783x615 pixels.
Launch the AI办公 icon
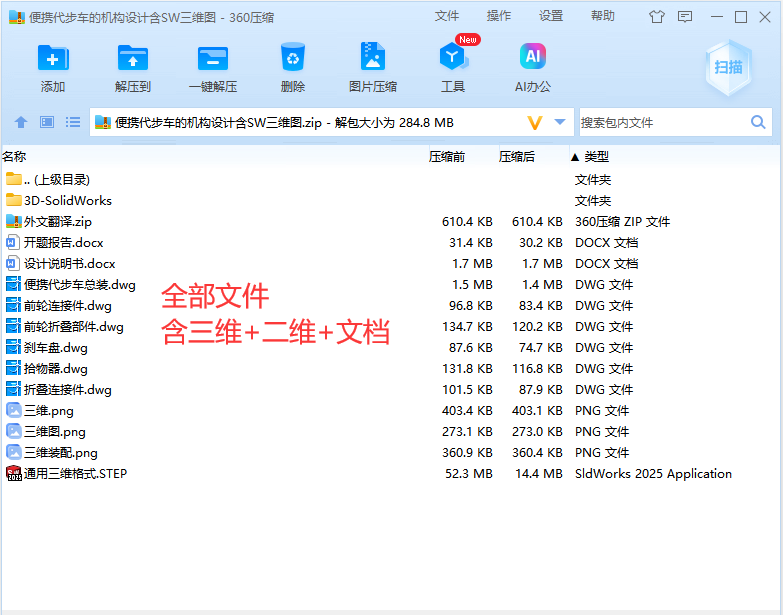(x=532, y=56)
